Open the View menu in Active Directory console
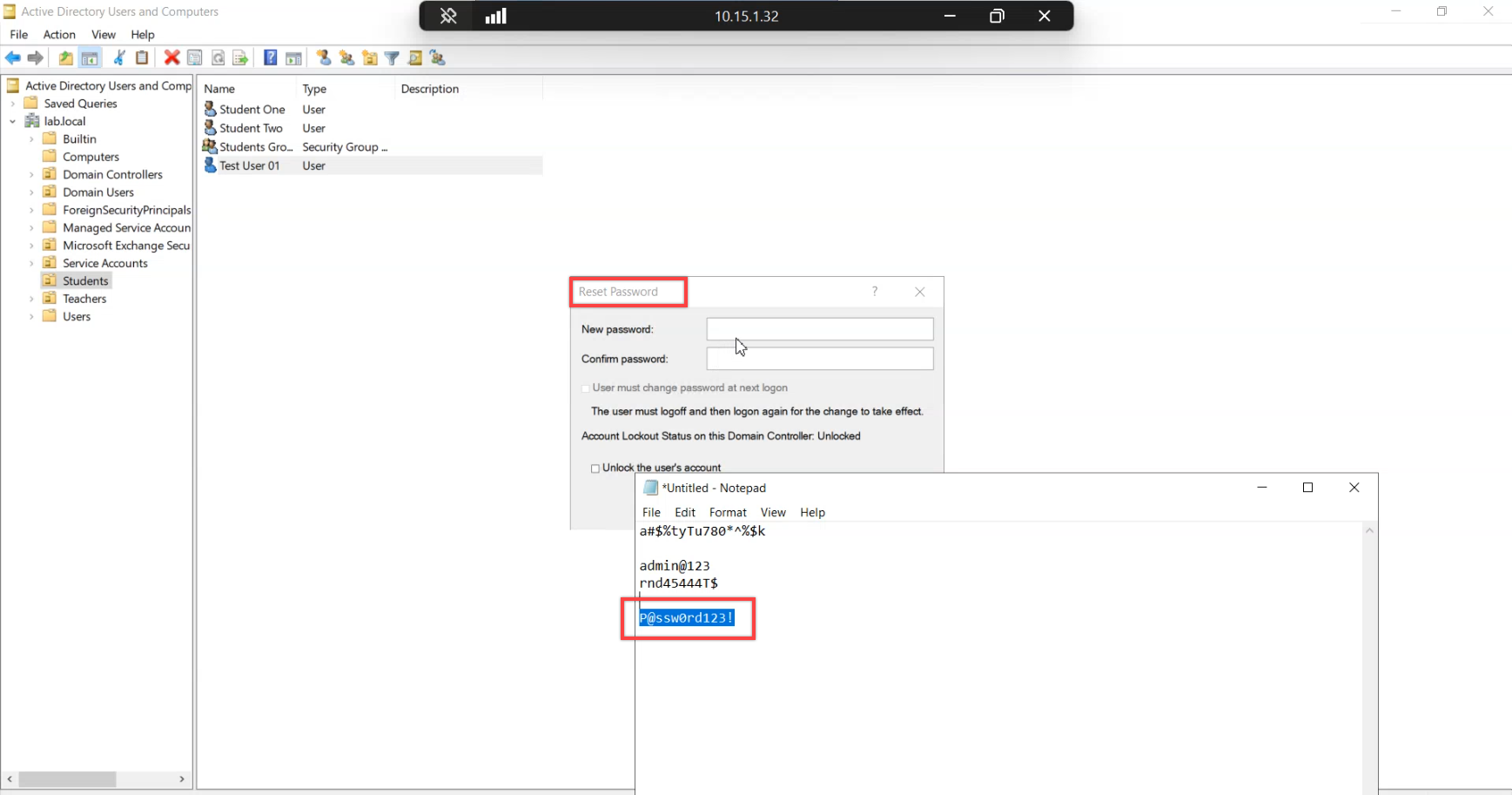Viewport: 1512px width, 795px height. pyautogui.click(x=104, y=35)
